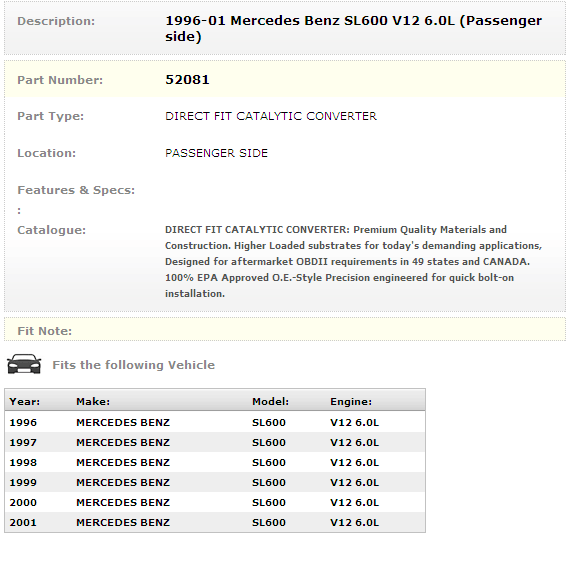This screenshot has height=574, width=570.
Task: Click the Make column header
Action: pos(93,402)
